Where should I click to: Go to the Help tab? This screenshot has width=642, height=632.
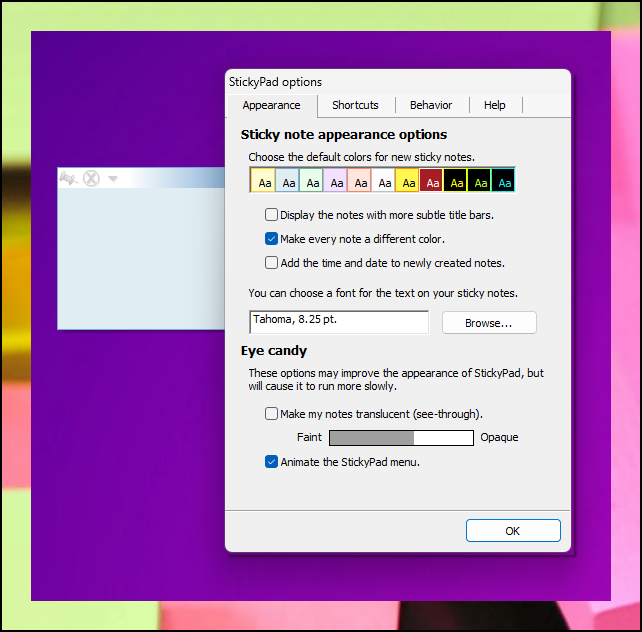point(494,105)
